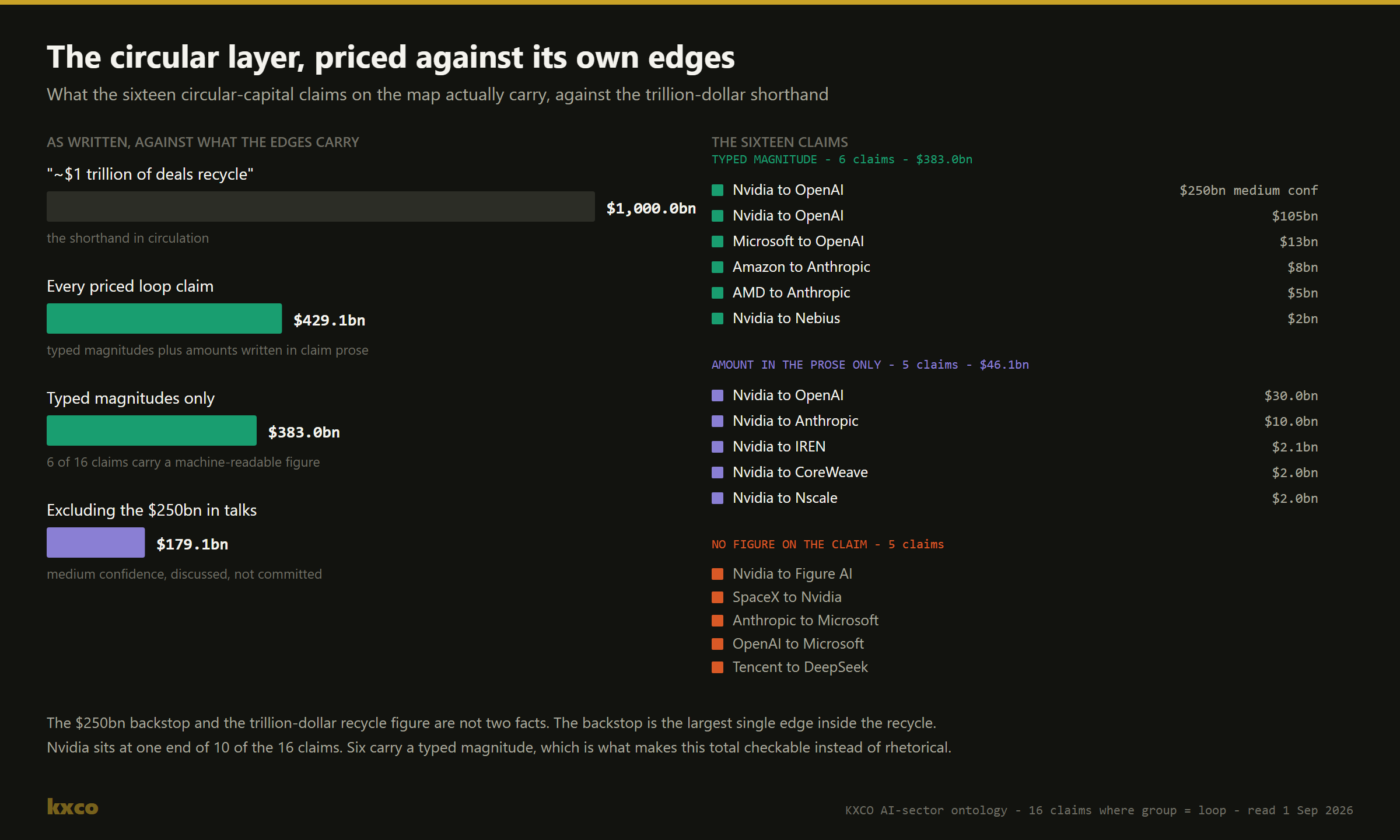Click the Excluding the $250bn in talks label
The height and width of the screenshot is (840, 1400).
(x=152, y=510)
